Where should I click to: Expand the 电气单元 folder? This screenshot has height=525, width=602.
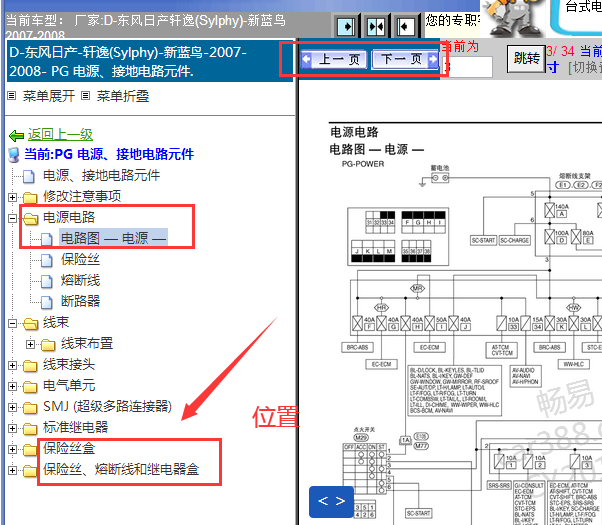tap(12, 386)
